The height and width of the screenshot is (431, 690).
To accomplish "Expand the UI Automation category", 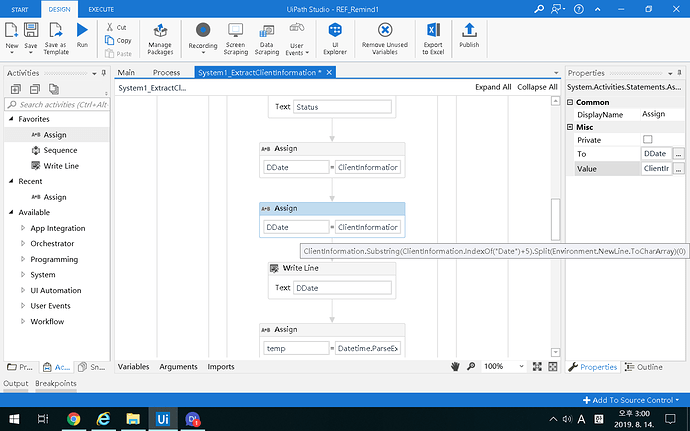I will (x=23, y=290).
